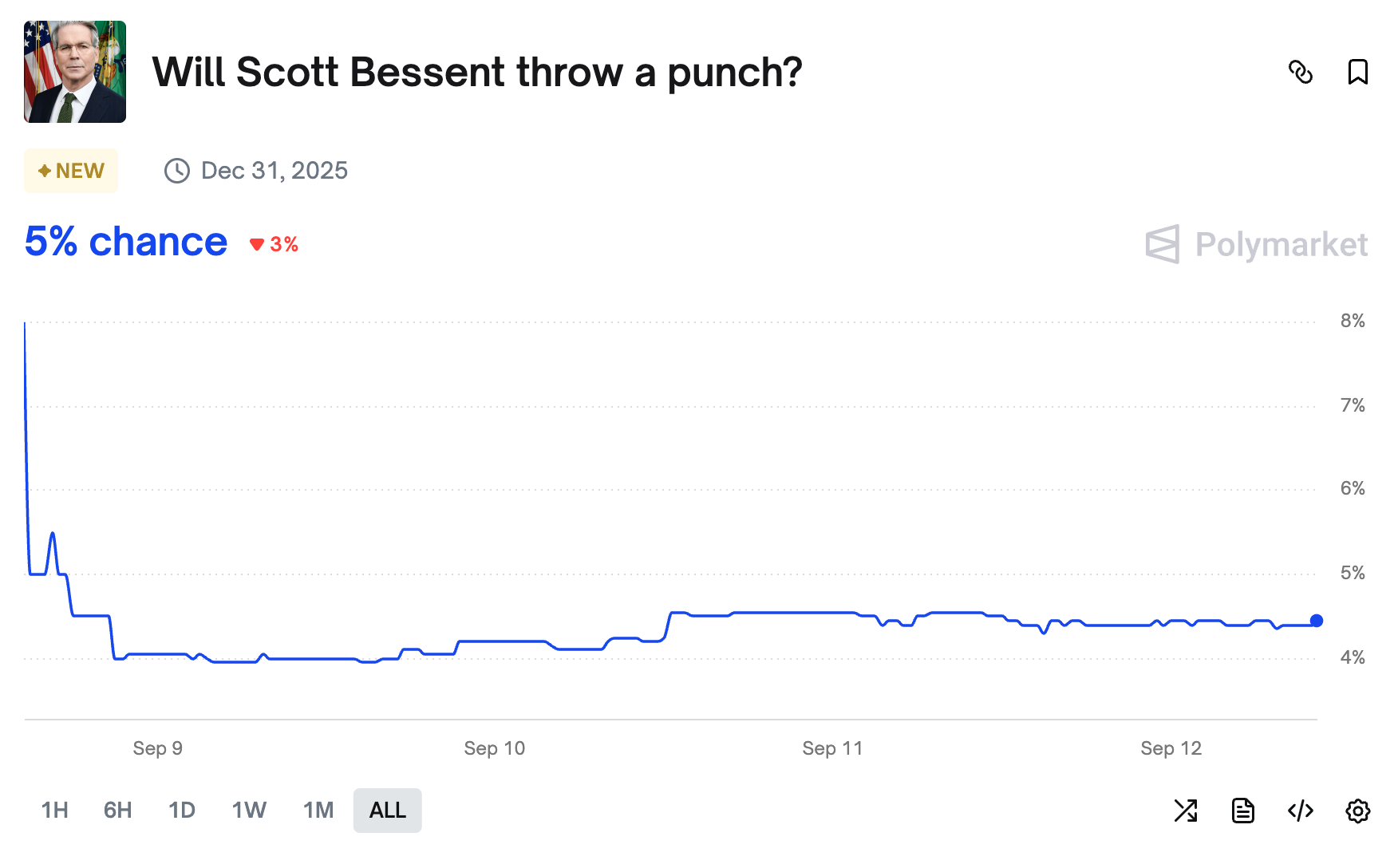Click the NEW market badge
The height and width of the screenshot is (868, 1398).
click(x=71, y=171)
